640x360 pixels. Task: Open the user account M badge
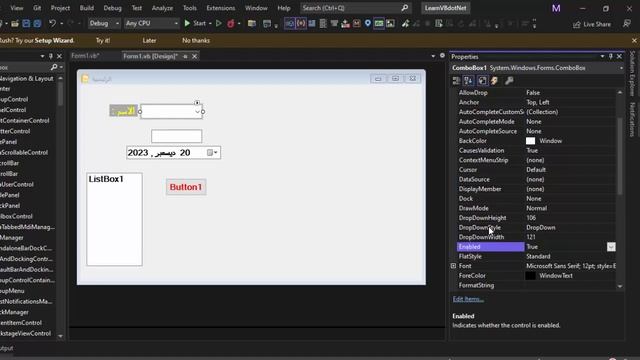556,8
